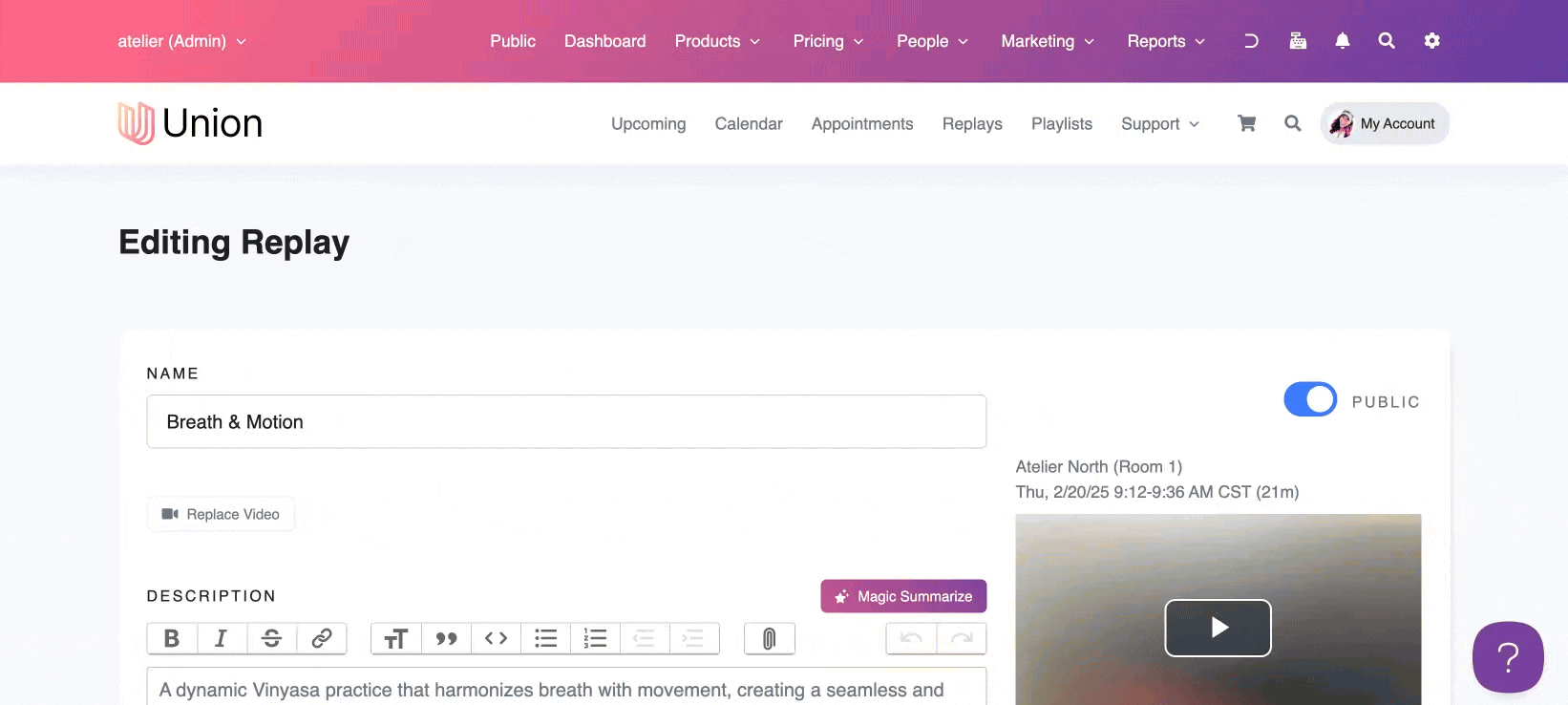The image size is (1568, 705).
Task: Toggle the Public switch off
Action: [x=1310, y=399]
